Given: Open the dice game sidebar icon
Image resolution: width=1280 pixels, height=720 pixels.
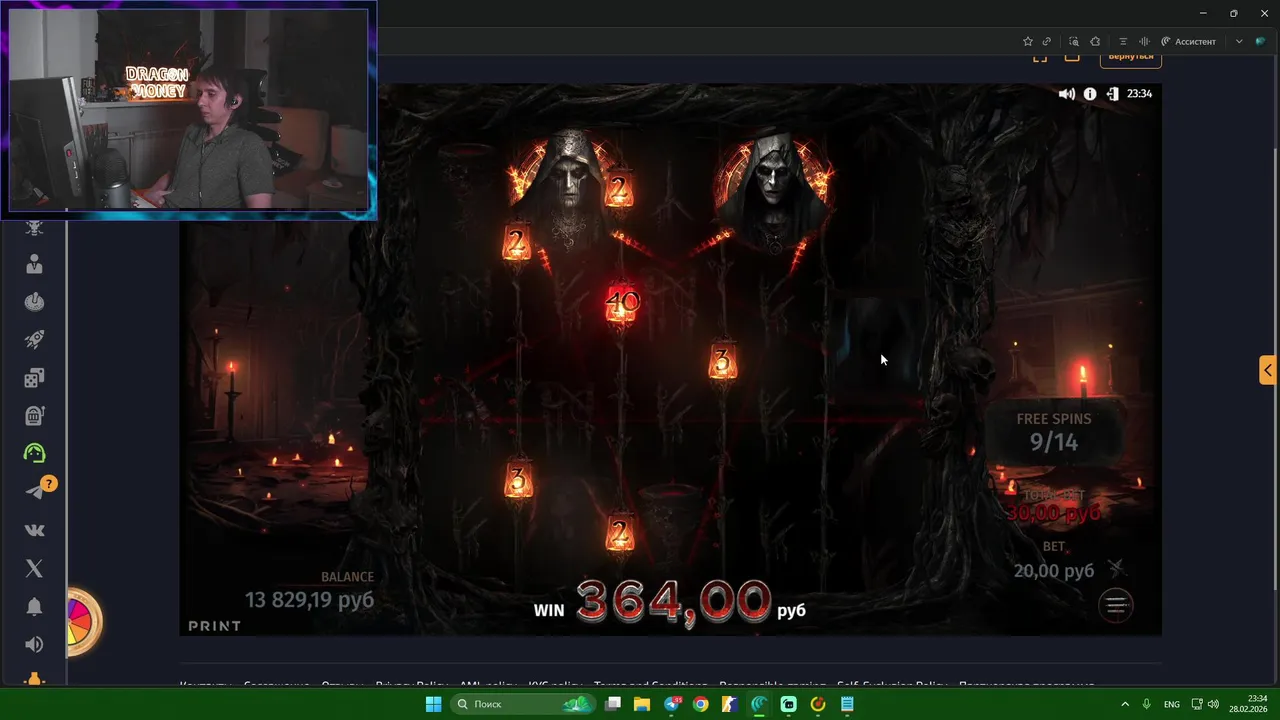Looking at the screenshot, I should [35, 378].
